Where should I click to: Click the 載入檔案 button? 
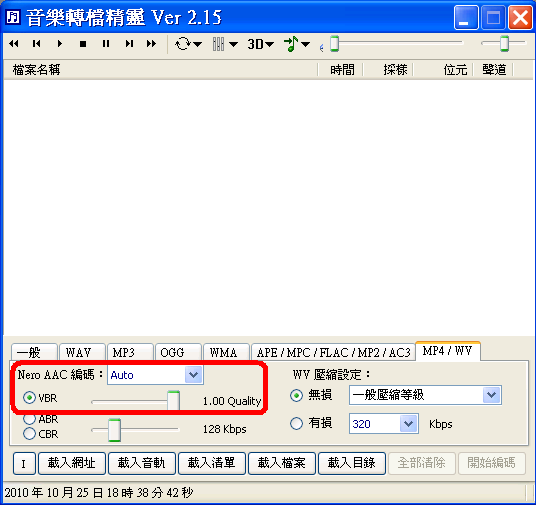pos(282,463)
